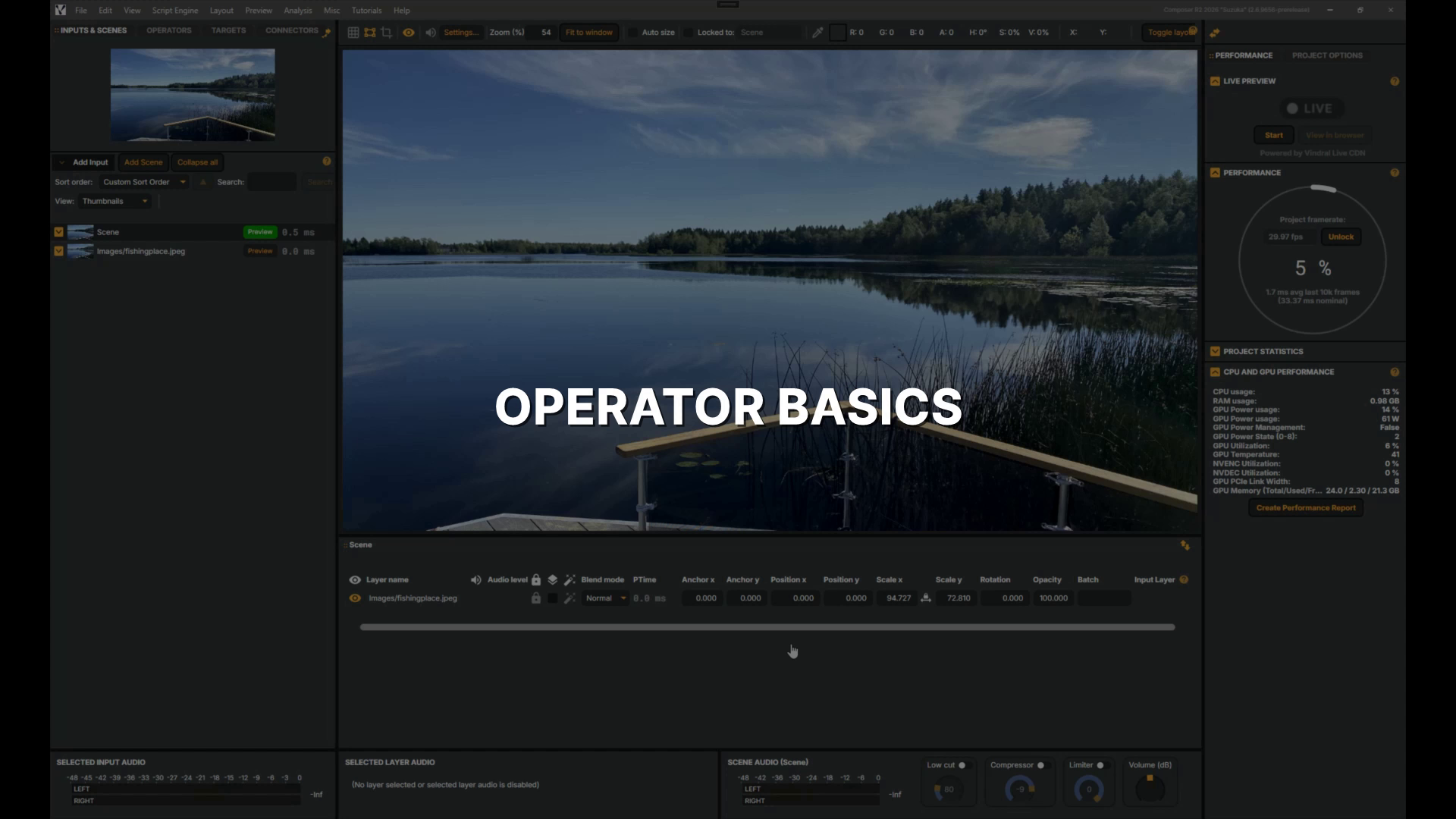The height and width of the screenshot is (819, 1456).
Task: Adjust the Compressor knob
Action: pos(1020,789)
